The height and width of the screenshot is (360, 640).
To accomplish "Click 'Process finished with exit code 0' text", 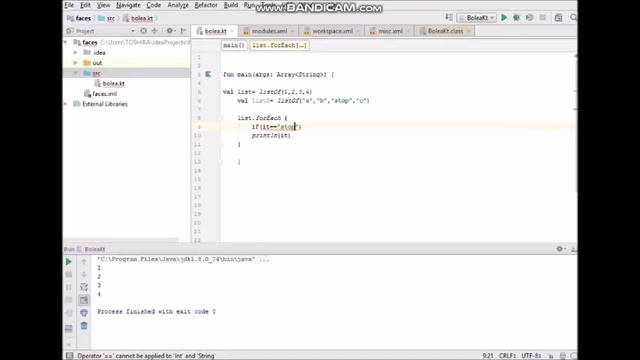I will point(156,311).
